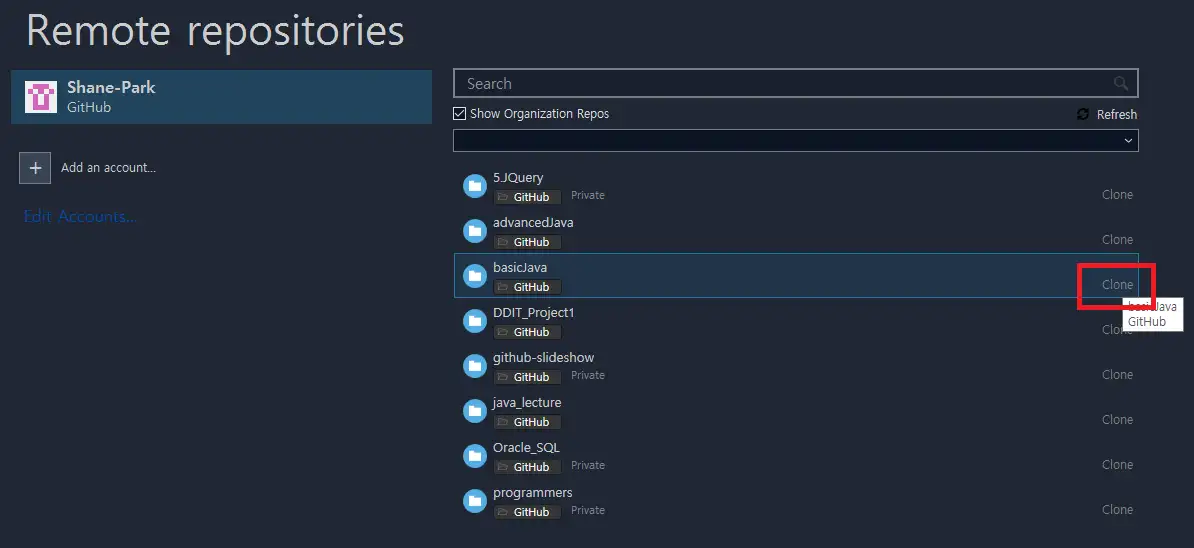This screenshot has width=1194, height=548.
Task: Click the basicJava repository folder icon
Action: 475,276
